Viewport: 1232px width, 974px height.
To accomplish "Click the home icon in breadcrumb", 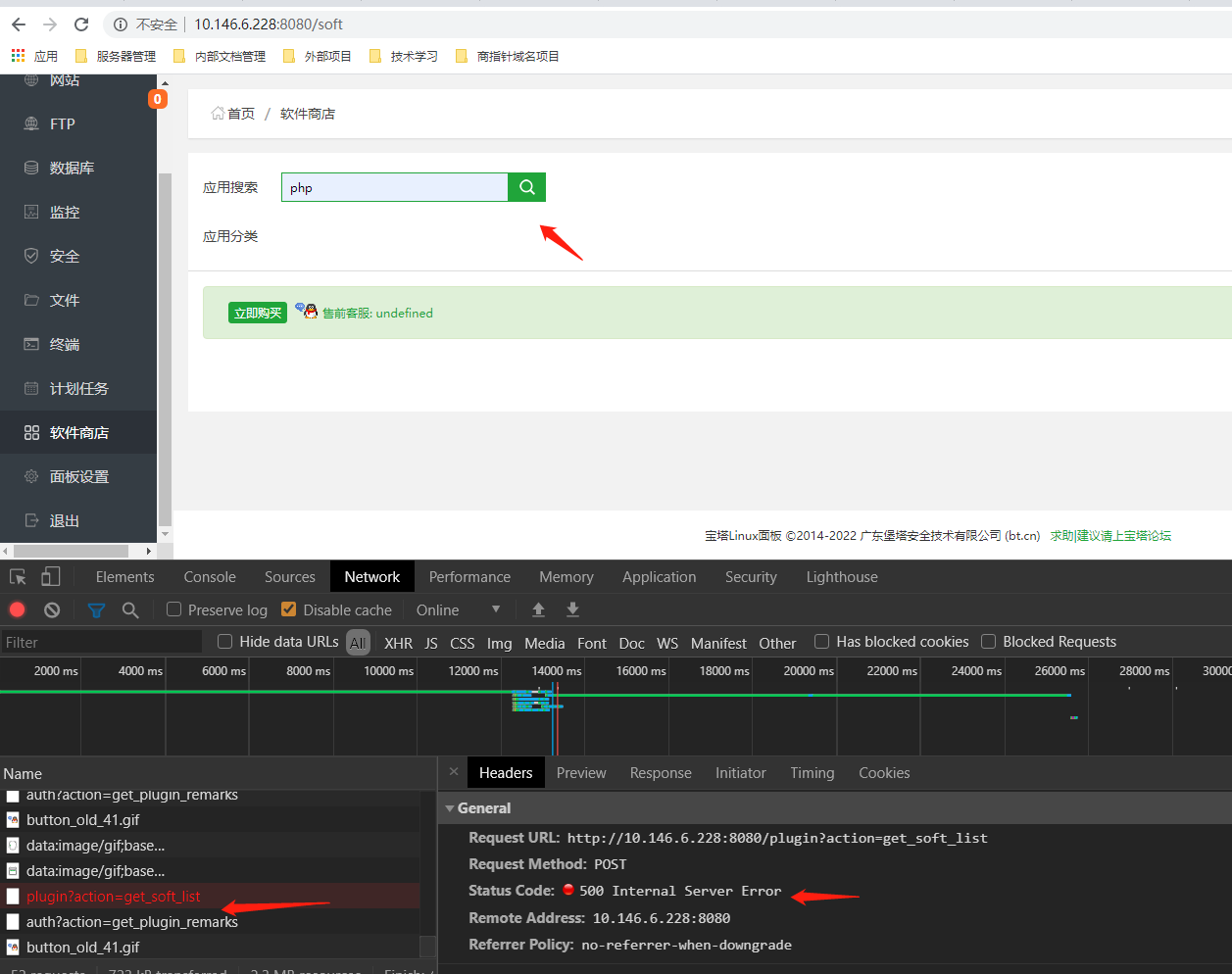I will click(218, 114).
